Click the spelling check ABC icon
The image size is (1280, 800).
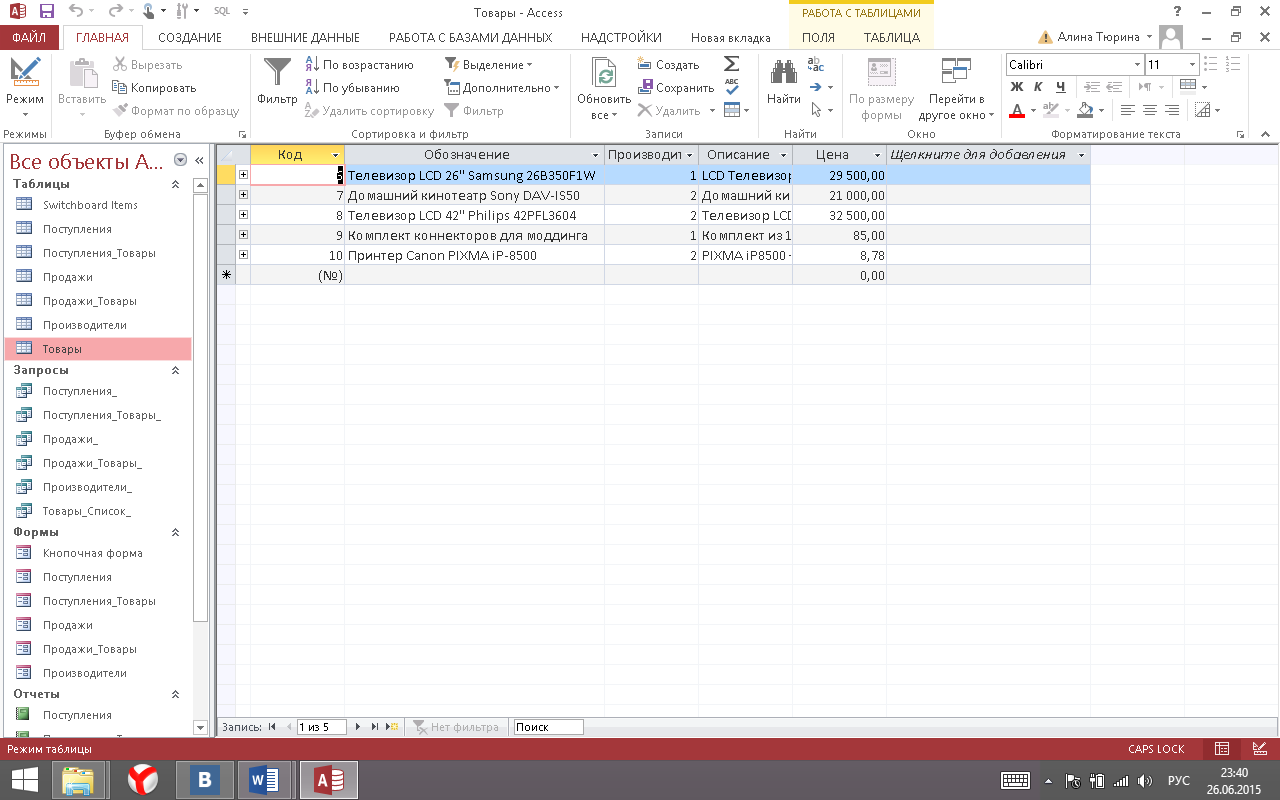(732, 87)
